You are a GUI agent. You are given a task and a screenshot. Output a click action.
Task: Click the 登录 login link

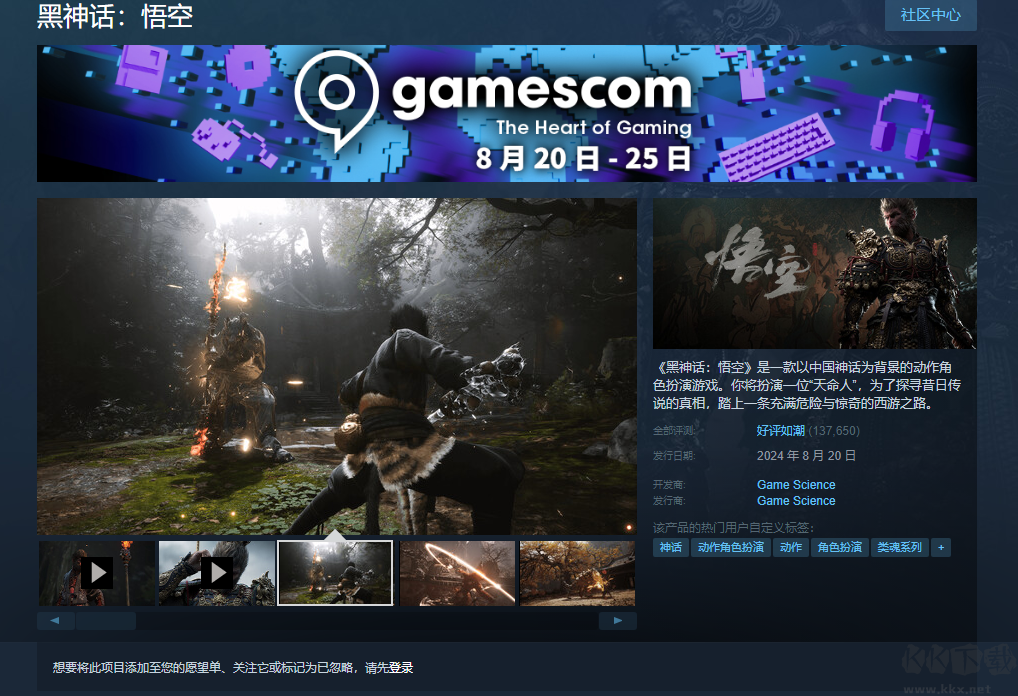click(x=401, y=667)
